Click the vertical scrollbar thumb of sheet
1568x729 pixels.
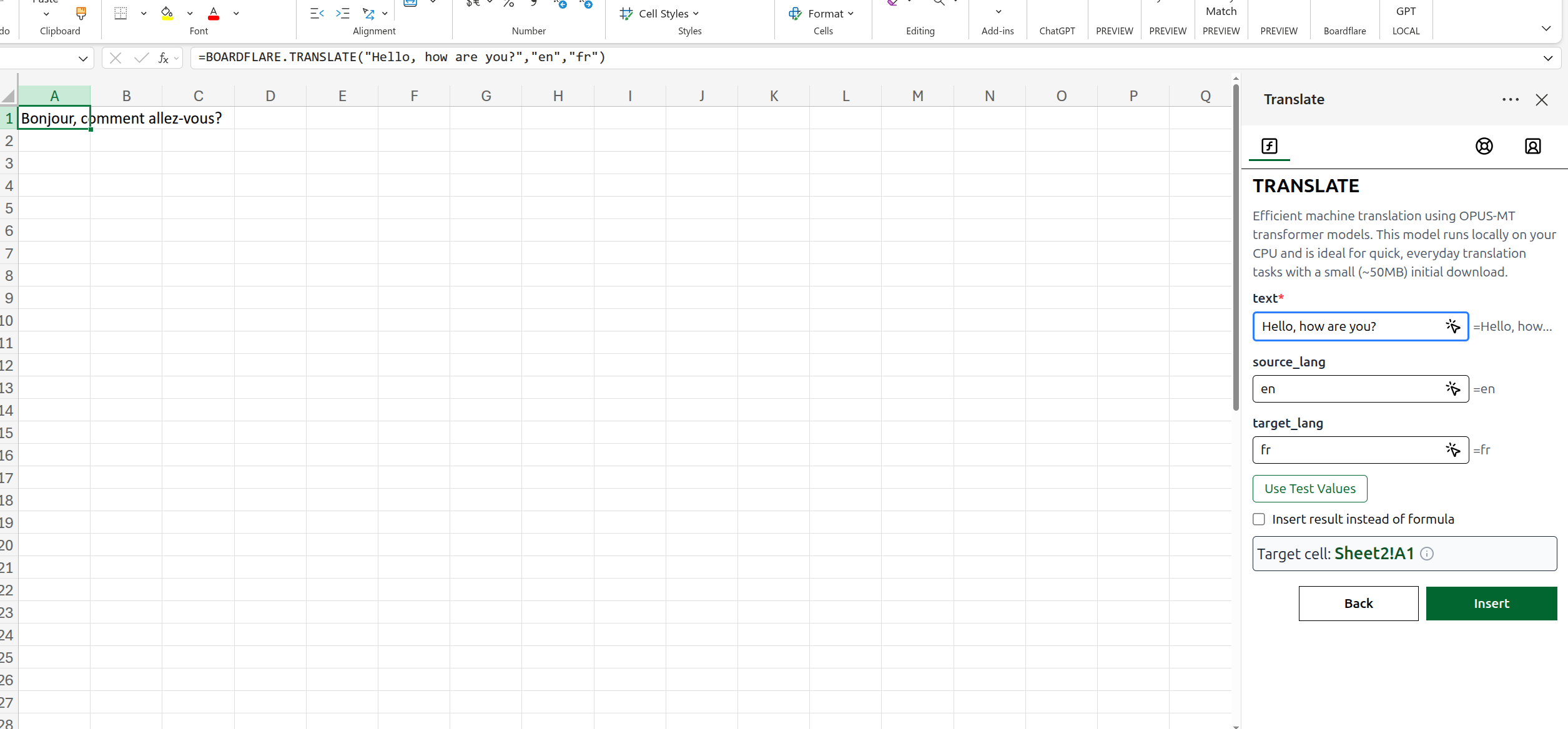pos(1236,247)
